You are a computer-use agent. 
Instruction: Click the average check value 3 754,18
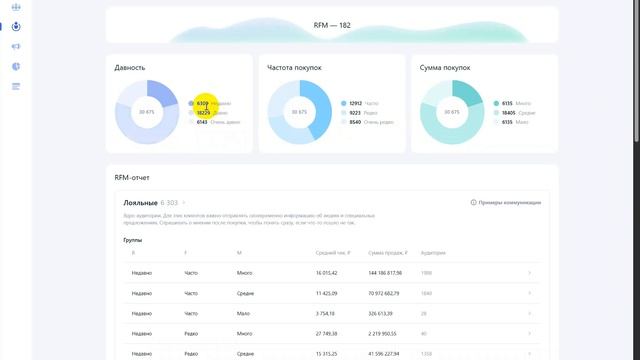point(325,313)
